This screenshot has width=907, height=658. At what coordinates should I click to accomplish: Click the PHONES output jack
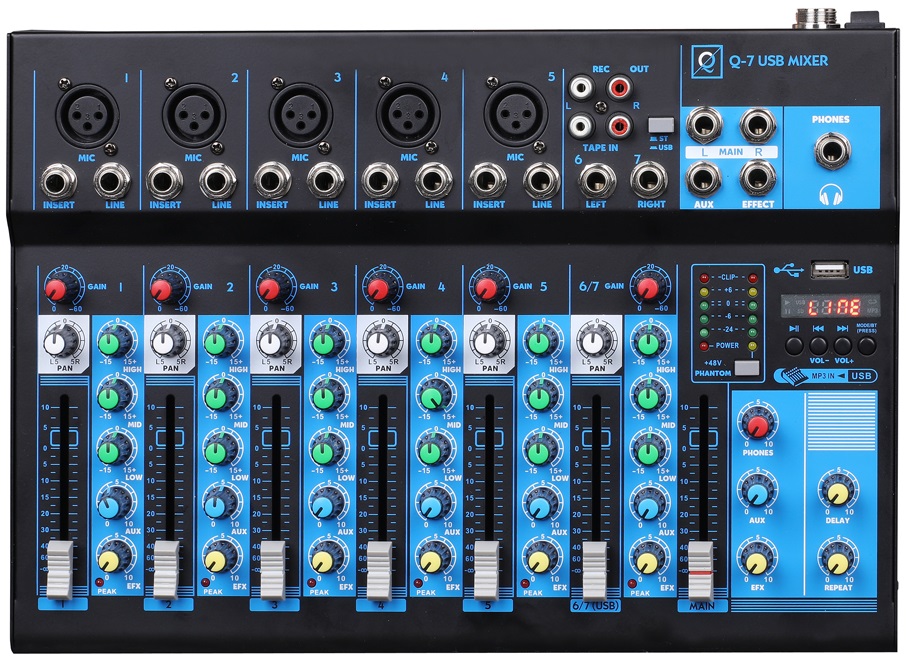coord(830,150)
